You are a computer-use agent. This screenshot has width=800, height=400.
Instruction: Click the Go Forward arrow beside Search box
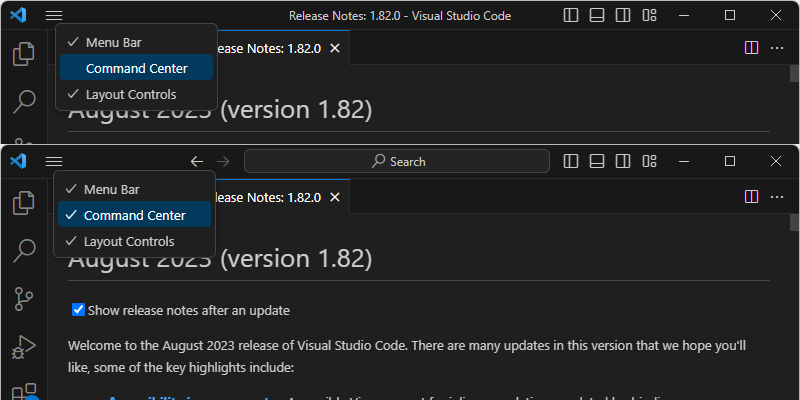(x=223, y=161)
